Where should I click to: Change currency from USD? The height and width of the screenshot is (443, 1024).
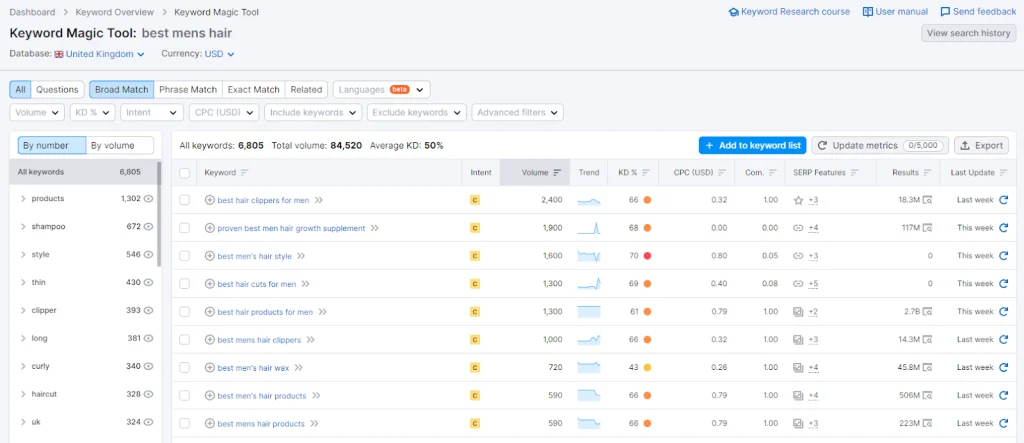point(219,54)
